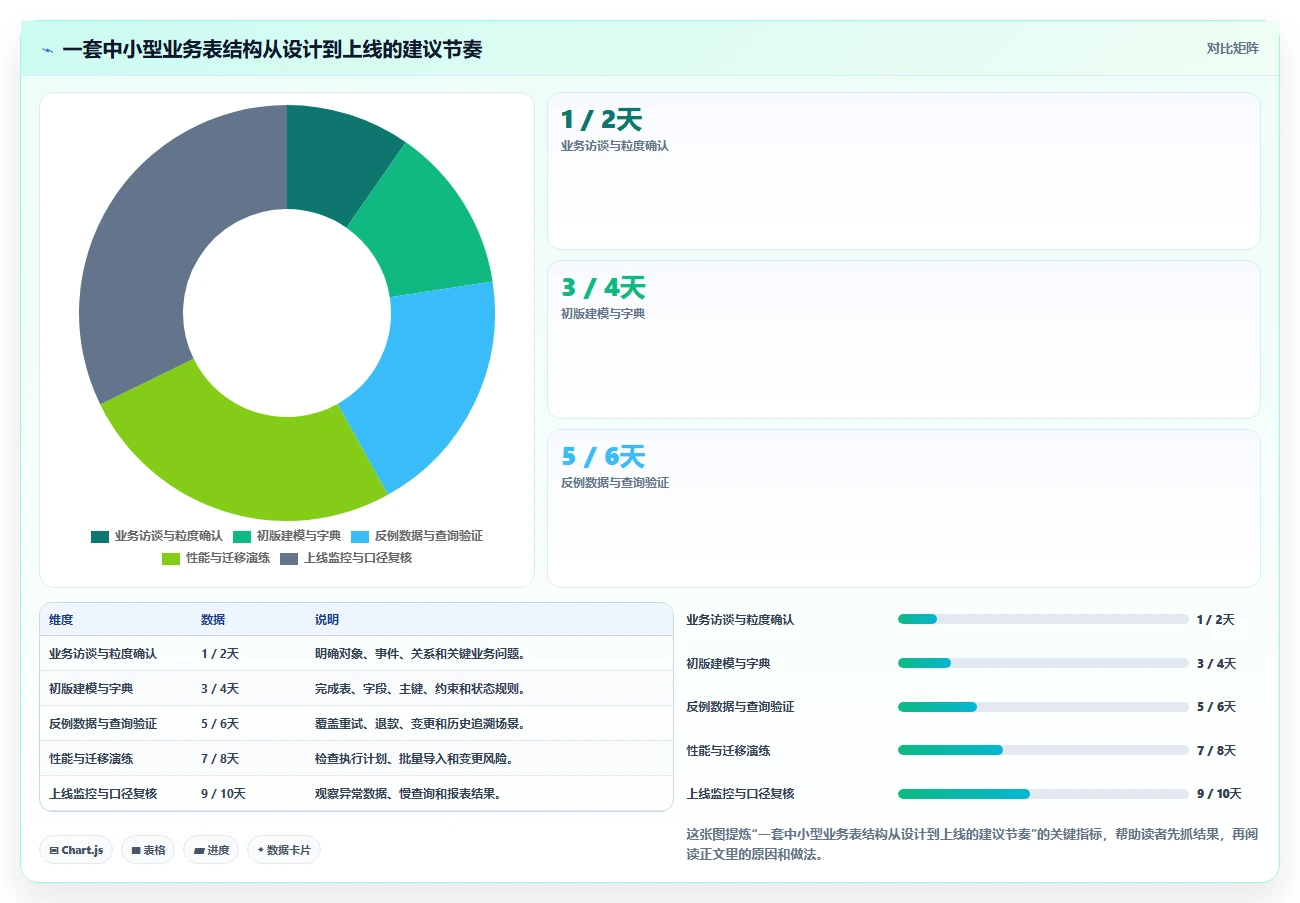
Task: Click description 明确对象、事件、关系和关键业务问题。
Action: click(x=421, y=654)
